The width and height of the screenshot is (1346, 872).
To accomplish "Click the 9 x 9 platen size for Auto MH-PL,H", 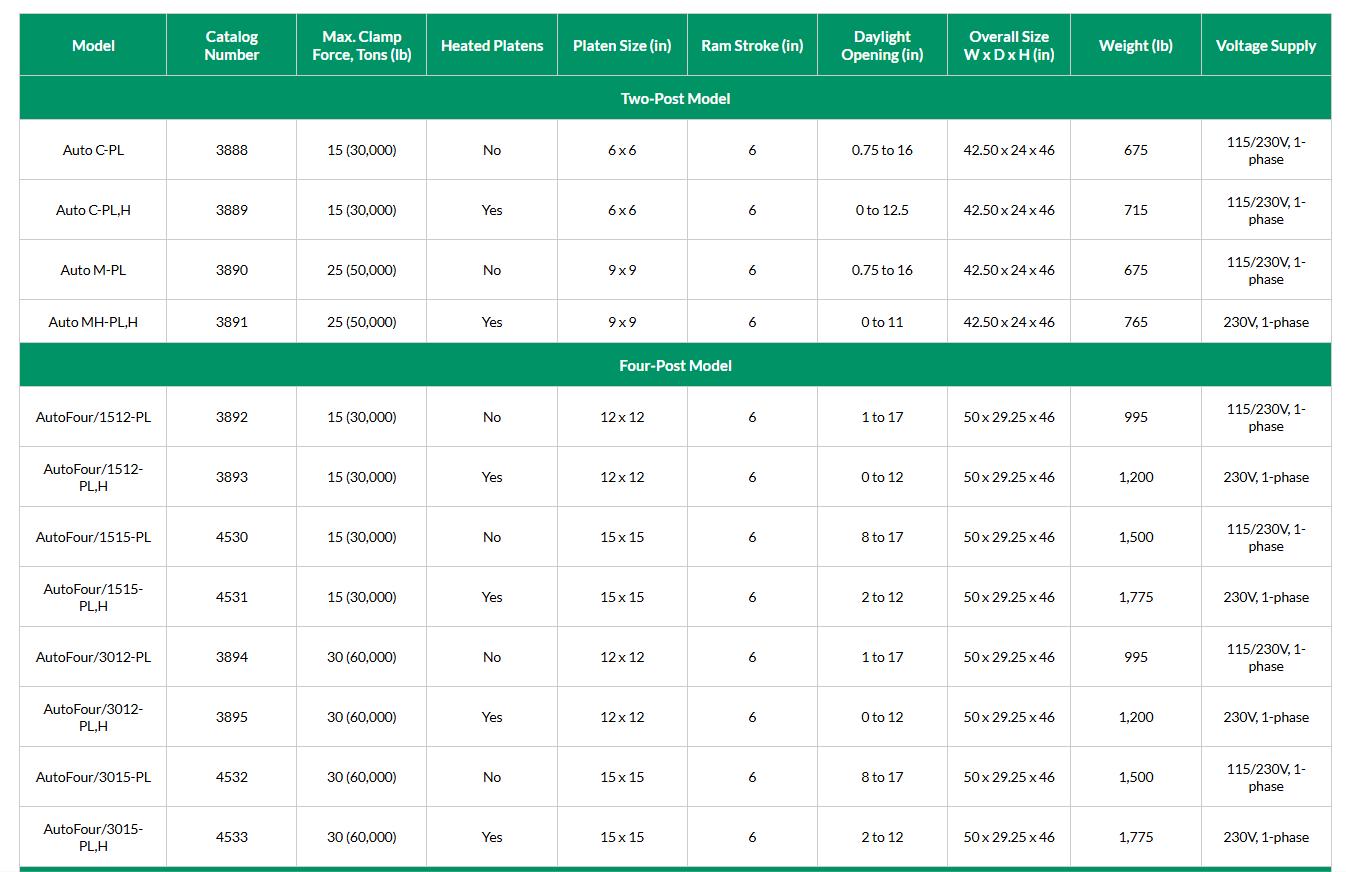I will click(x=622, y=322).
